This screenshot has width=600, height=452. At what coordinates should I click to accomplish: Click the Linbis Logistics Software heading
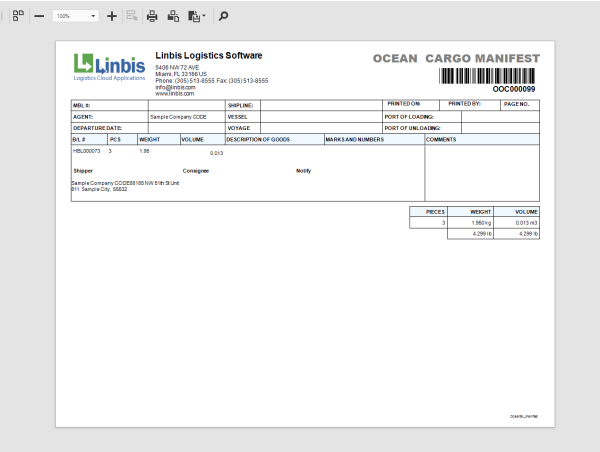coord(209,55)
